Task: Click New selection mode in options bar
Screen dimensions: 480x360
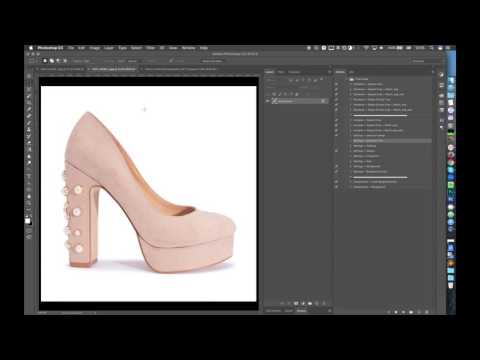Action: 45,61
